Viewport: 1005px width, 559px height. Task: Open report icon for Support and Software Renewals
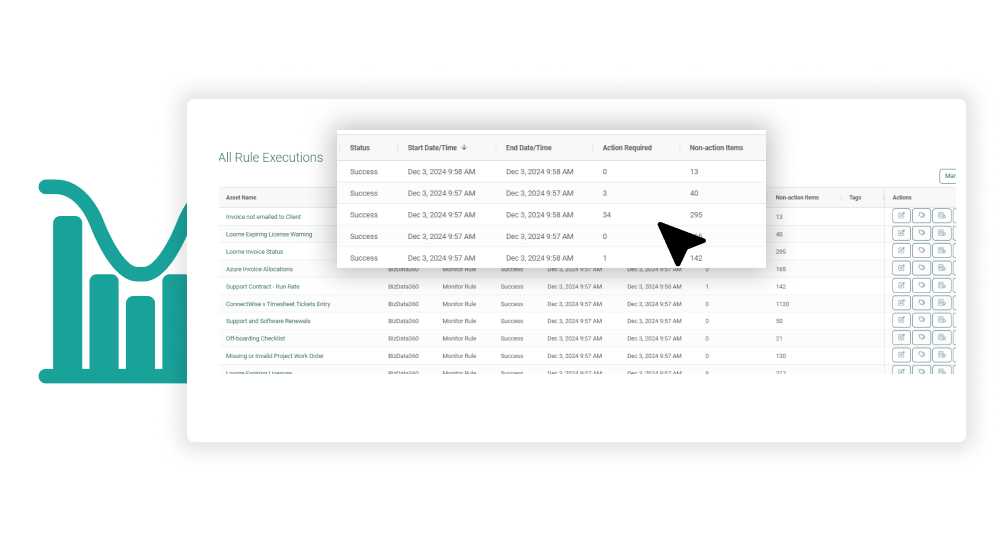(x=942, y=320)
